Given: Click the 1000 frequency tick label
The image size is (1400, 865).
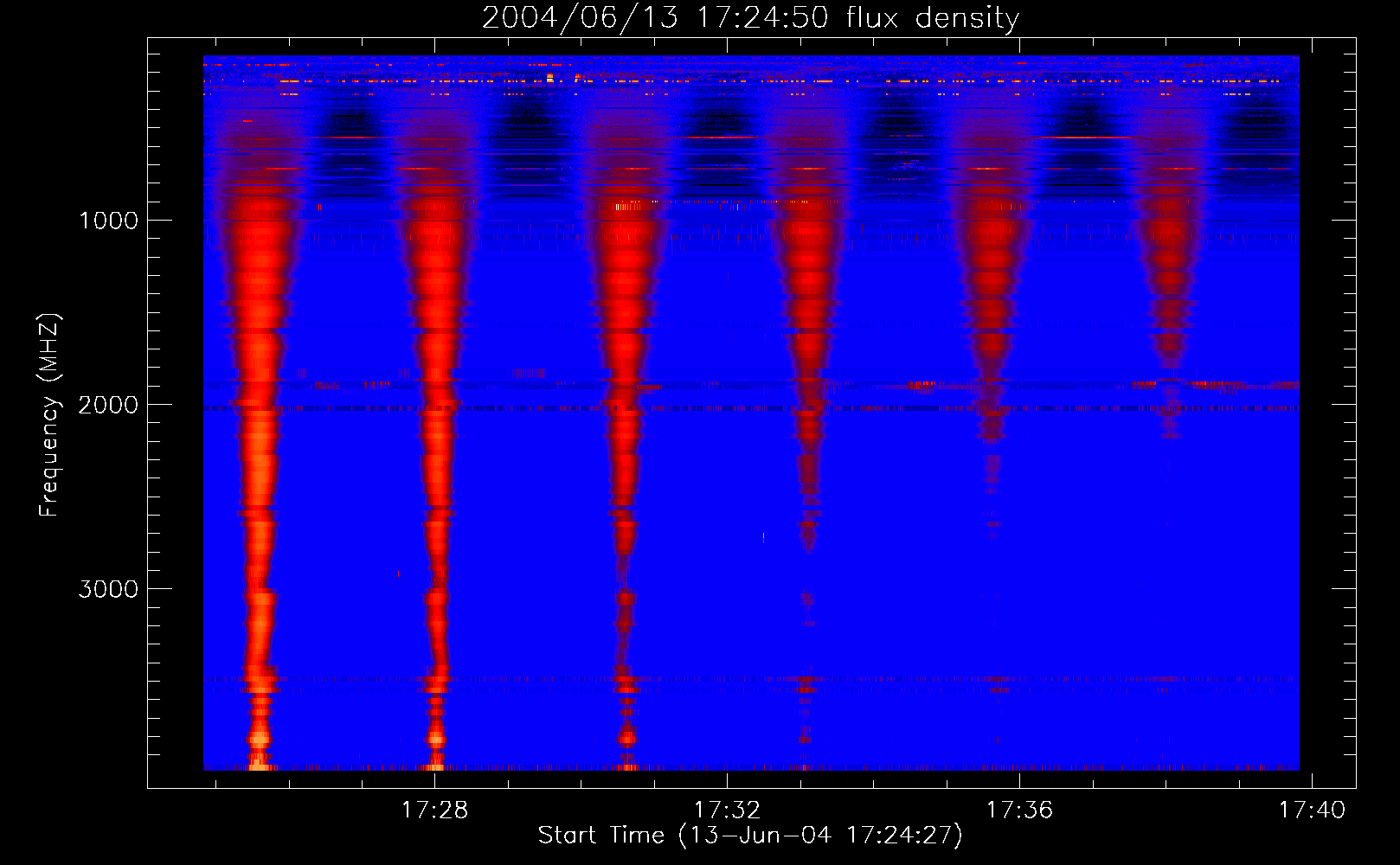Looking at the screenshot, I should coord(108,221).
